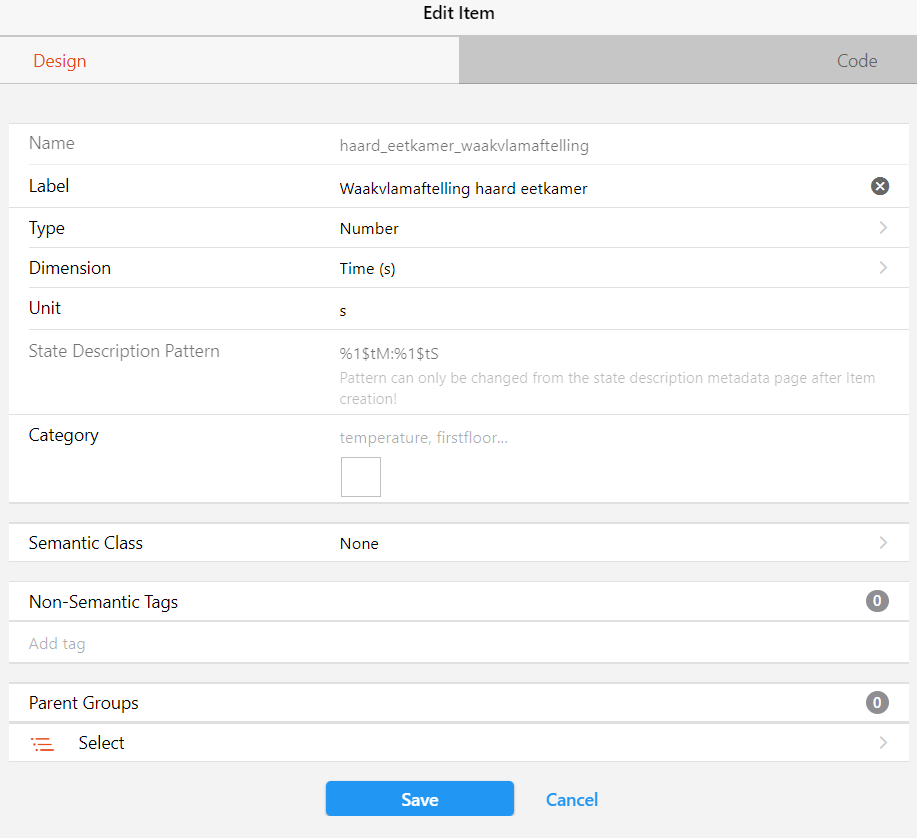
Task: Click the Label text field
Action: click(x=600, y=188)
